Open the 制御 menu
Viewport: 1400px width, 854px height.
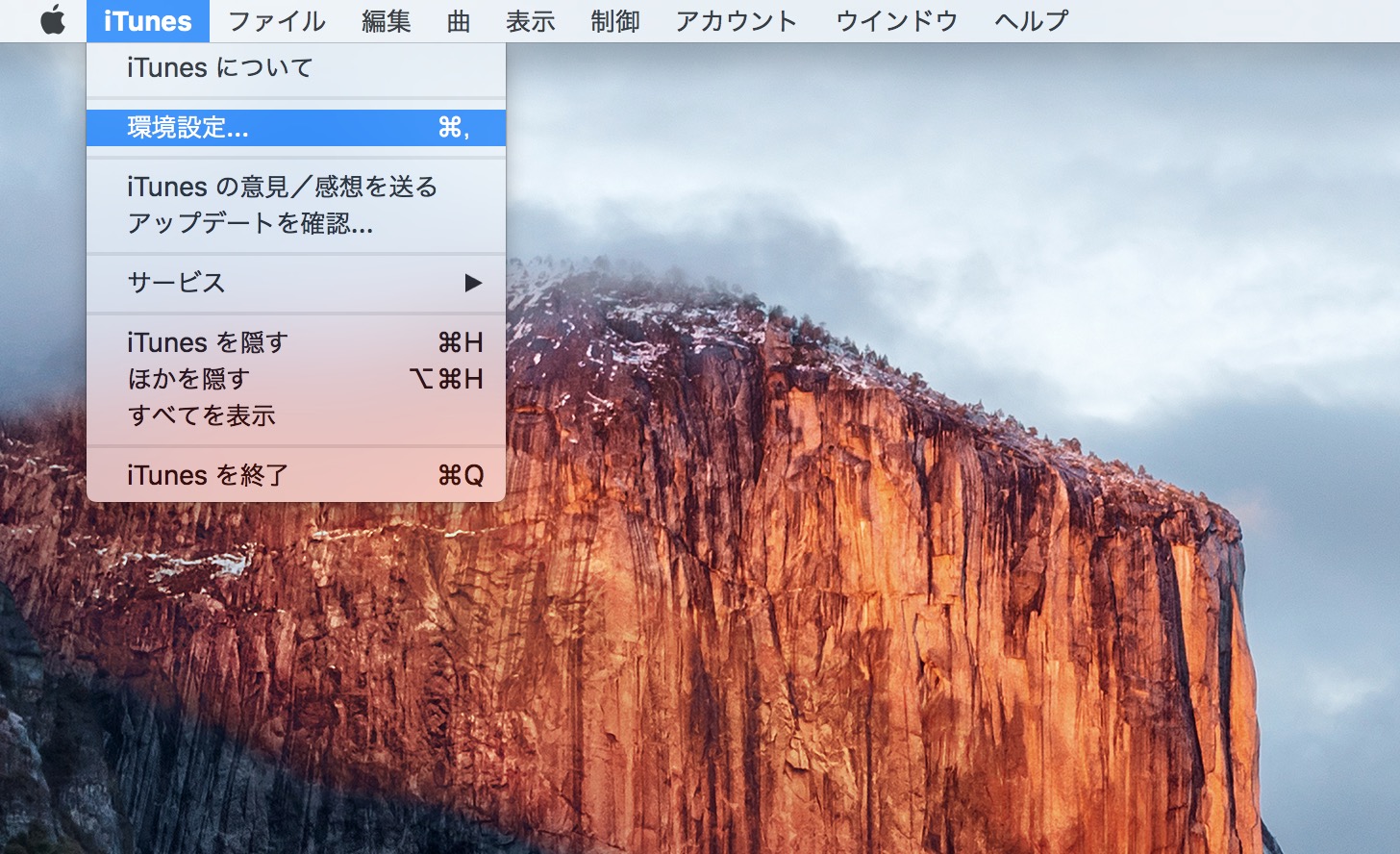tap(614, 20)
